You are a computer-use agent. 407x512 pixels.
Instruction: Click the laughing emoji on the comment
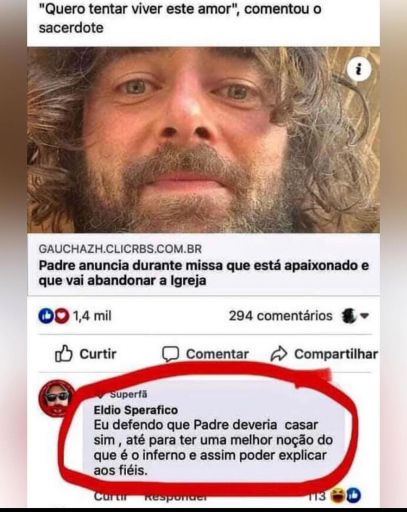point(337,496)
